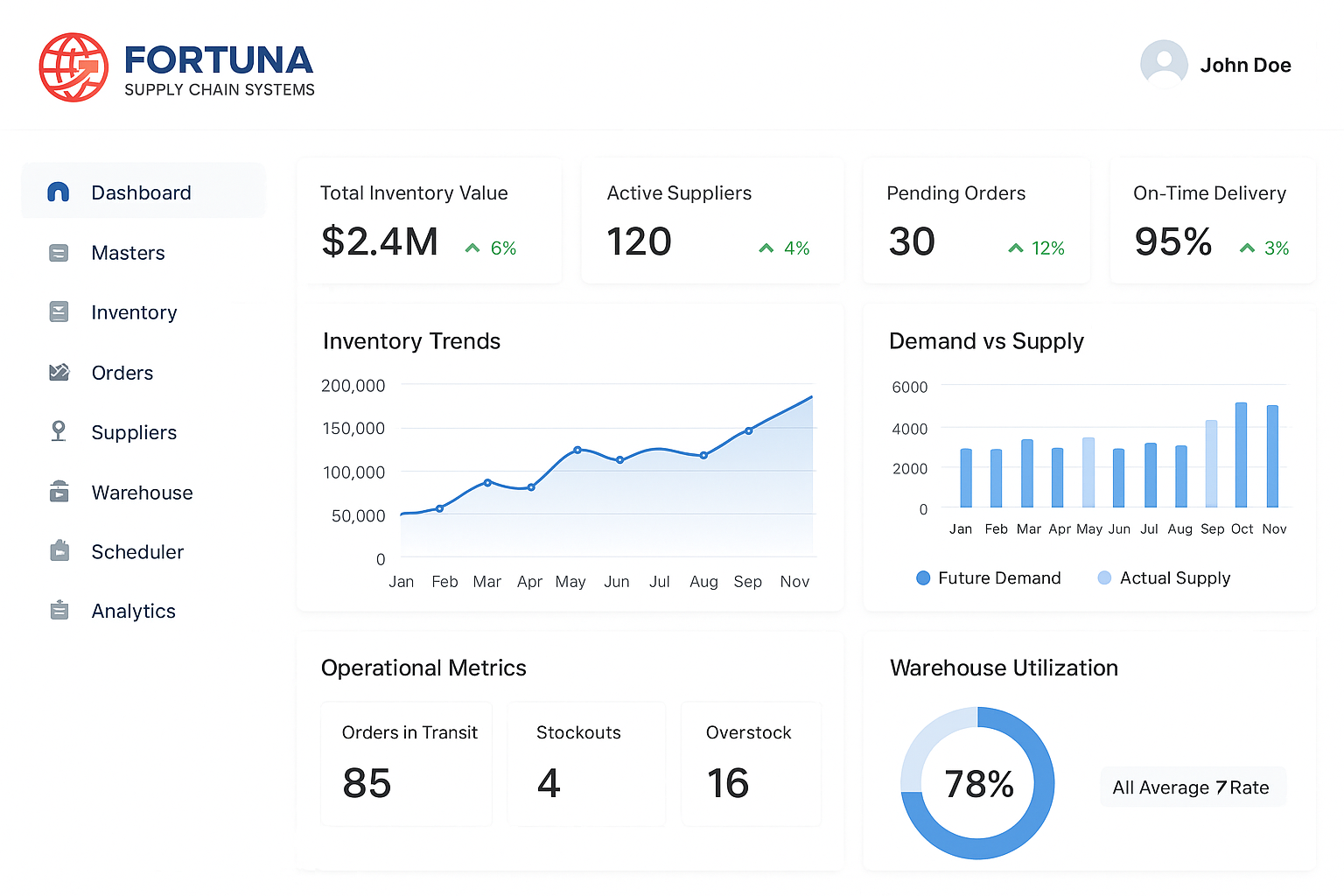The height and width of the screenshot is (896, 1344).
Task: Click the Scheduler sidebar icon
Action: 59,551
